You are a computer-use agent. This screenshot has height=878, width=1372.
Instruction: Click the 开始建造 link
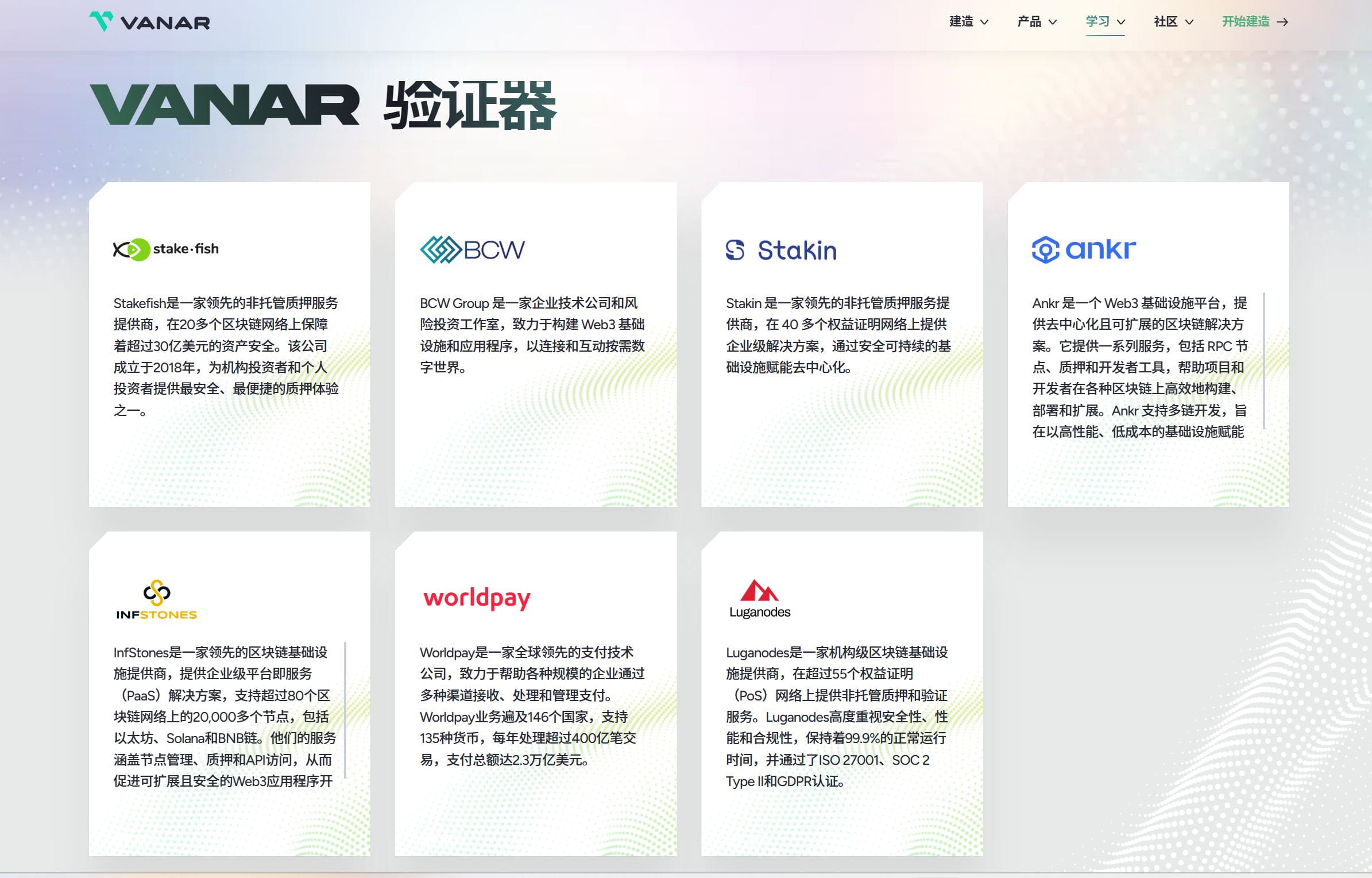1246,22
